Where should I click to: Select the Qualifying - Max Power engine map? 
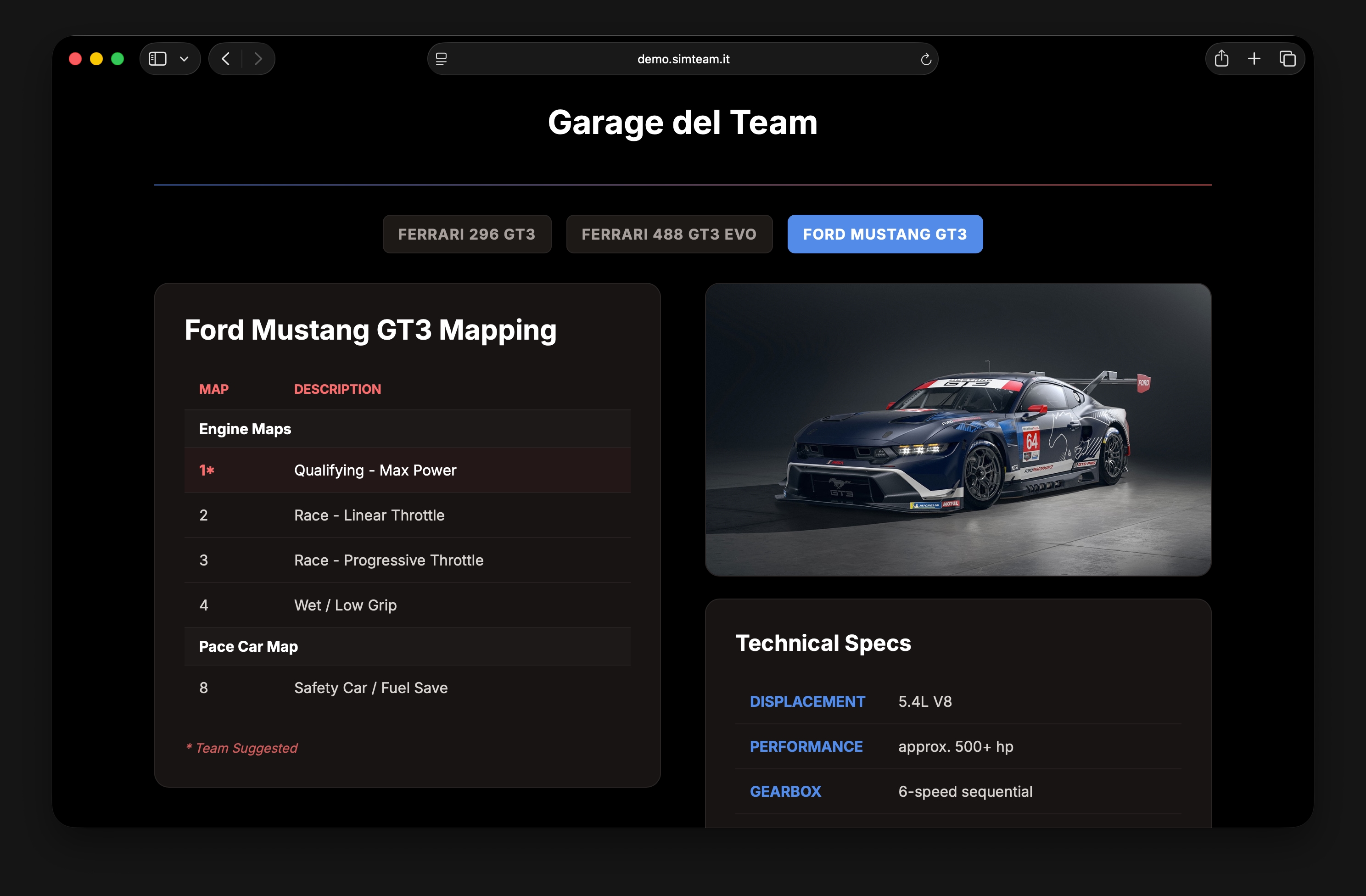tap(375, 470)
